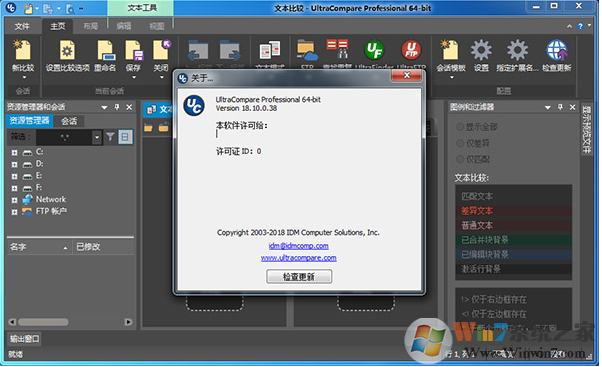Select the 仅差异 radio button
602x367 pixels.
[x=460, y=143]
